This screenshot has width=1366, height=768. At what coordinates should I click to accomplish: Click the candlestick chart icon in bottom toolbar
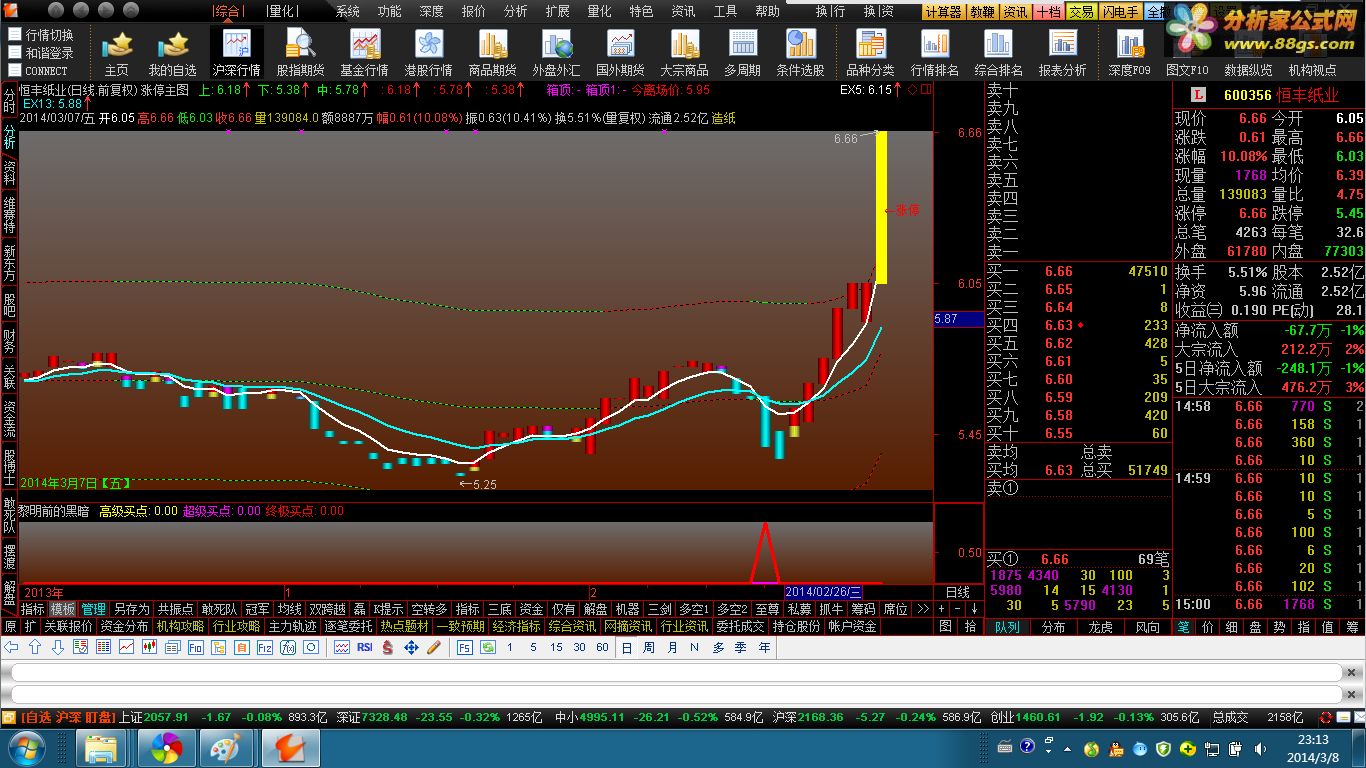(x=150, y=648)
